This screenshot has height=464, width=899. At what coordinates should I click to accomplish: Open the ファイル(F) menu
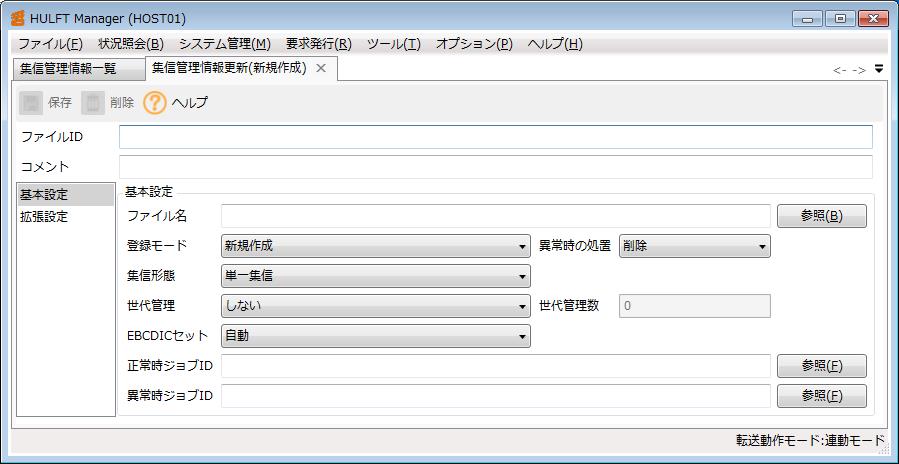[50, 44]
